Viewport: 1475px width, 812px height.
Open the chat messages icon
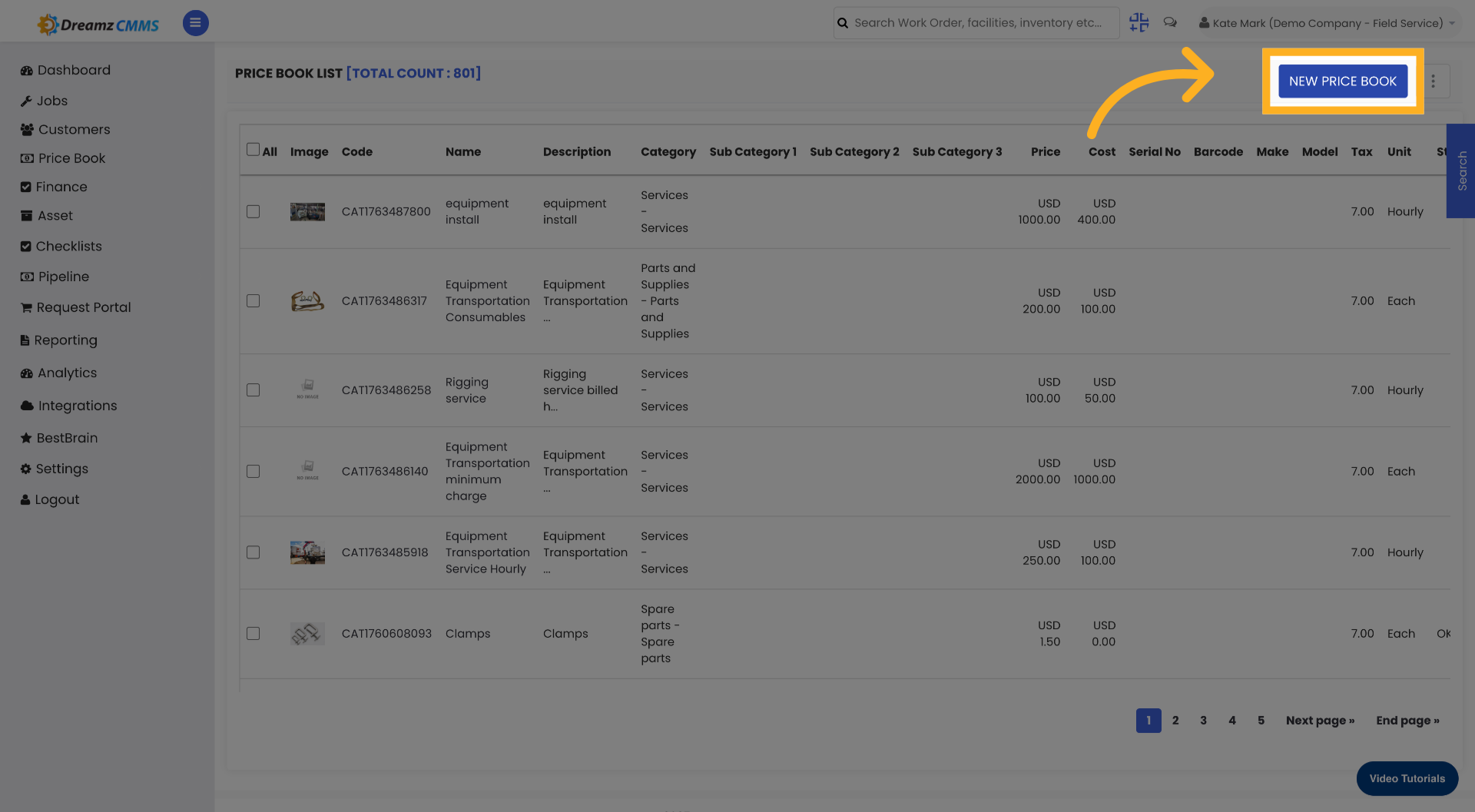(1170, 22)
